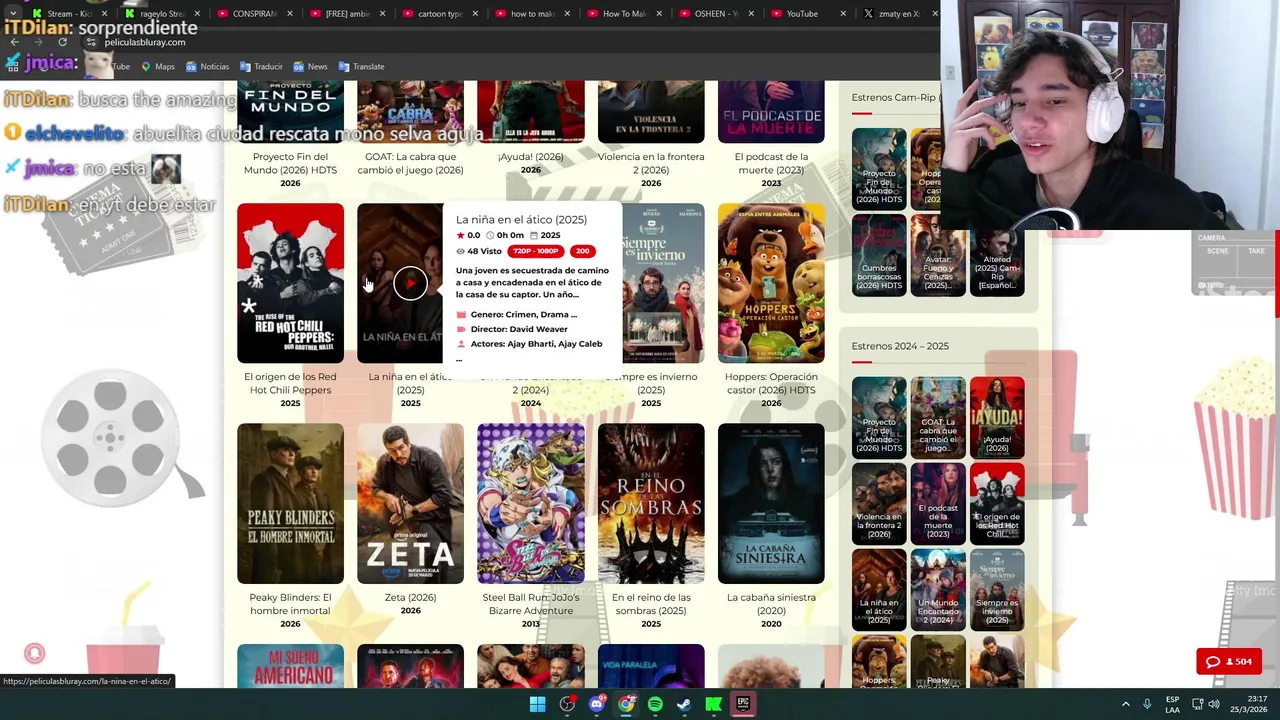1280x720 pixels.
Task: Open the Traducir bookmark
Action: (x=261, y=66)
